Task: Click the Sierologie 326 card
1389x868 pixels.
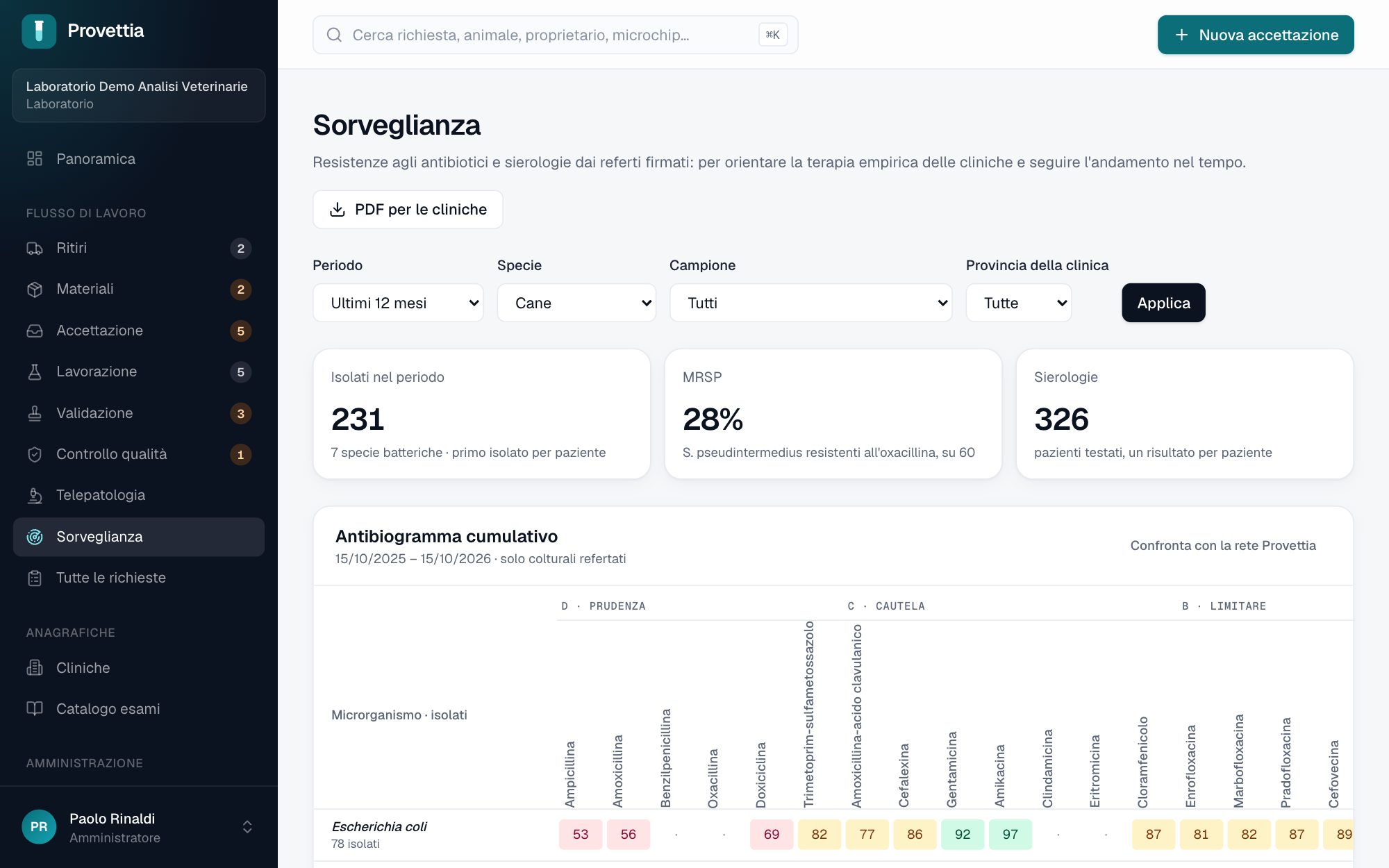Action: tap(1184, 414)
